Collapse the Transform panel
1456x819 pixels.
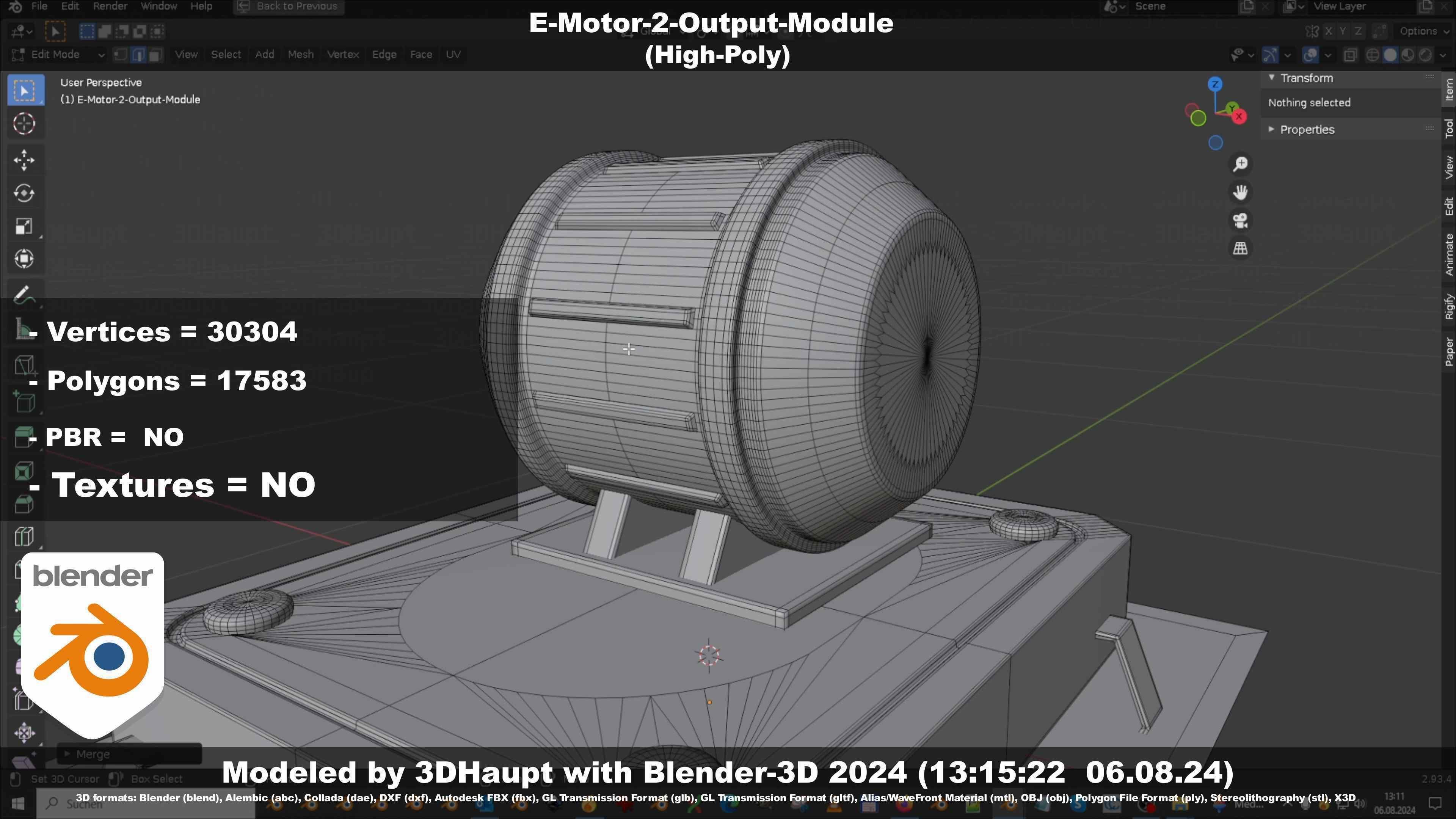1271,78
